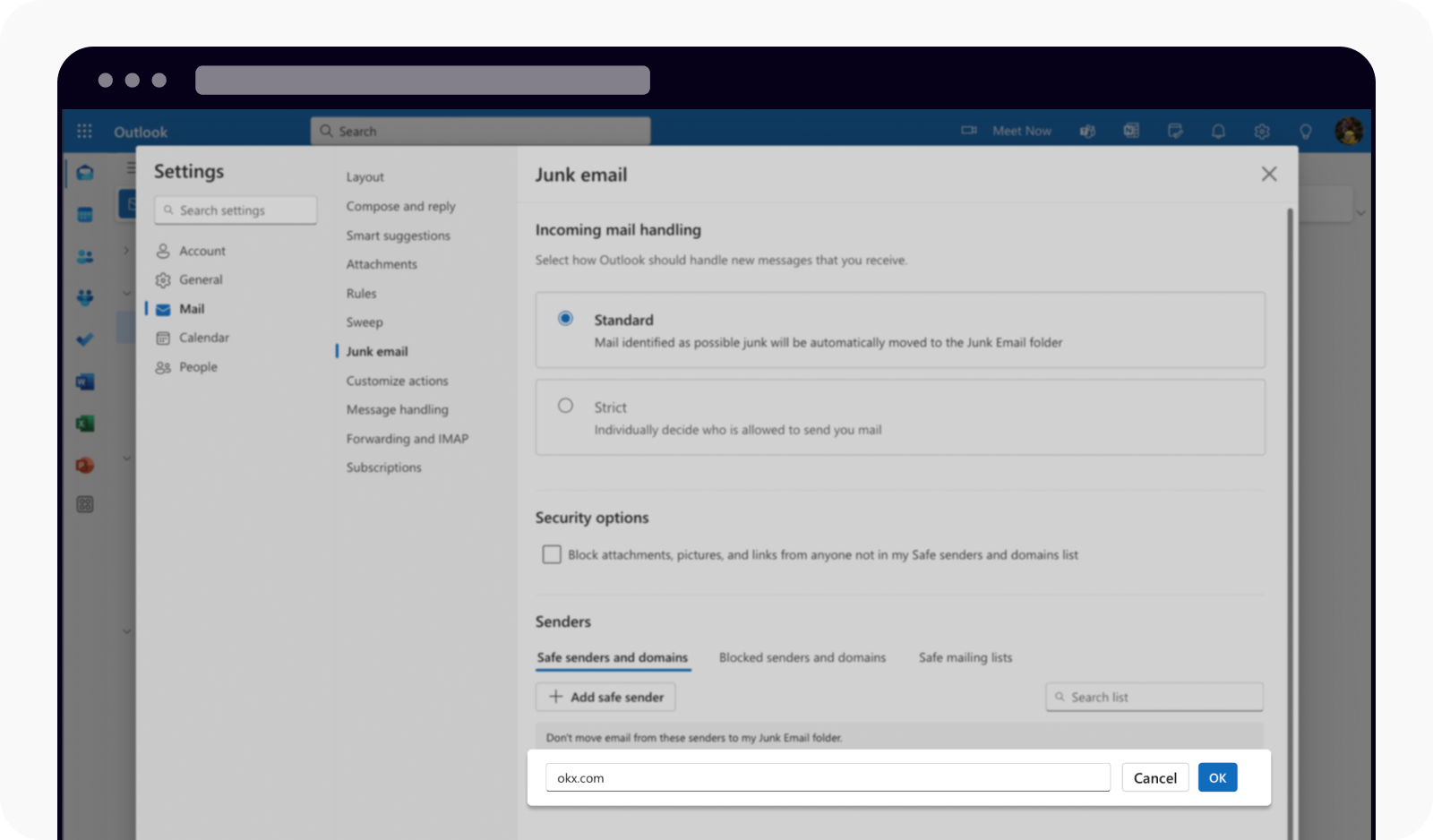Open the People app from the left sidebar
This screenshot has height=840, width=1433.
84,256
